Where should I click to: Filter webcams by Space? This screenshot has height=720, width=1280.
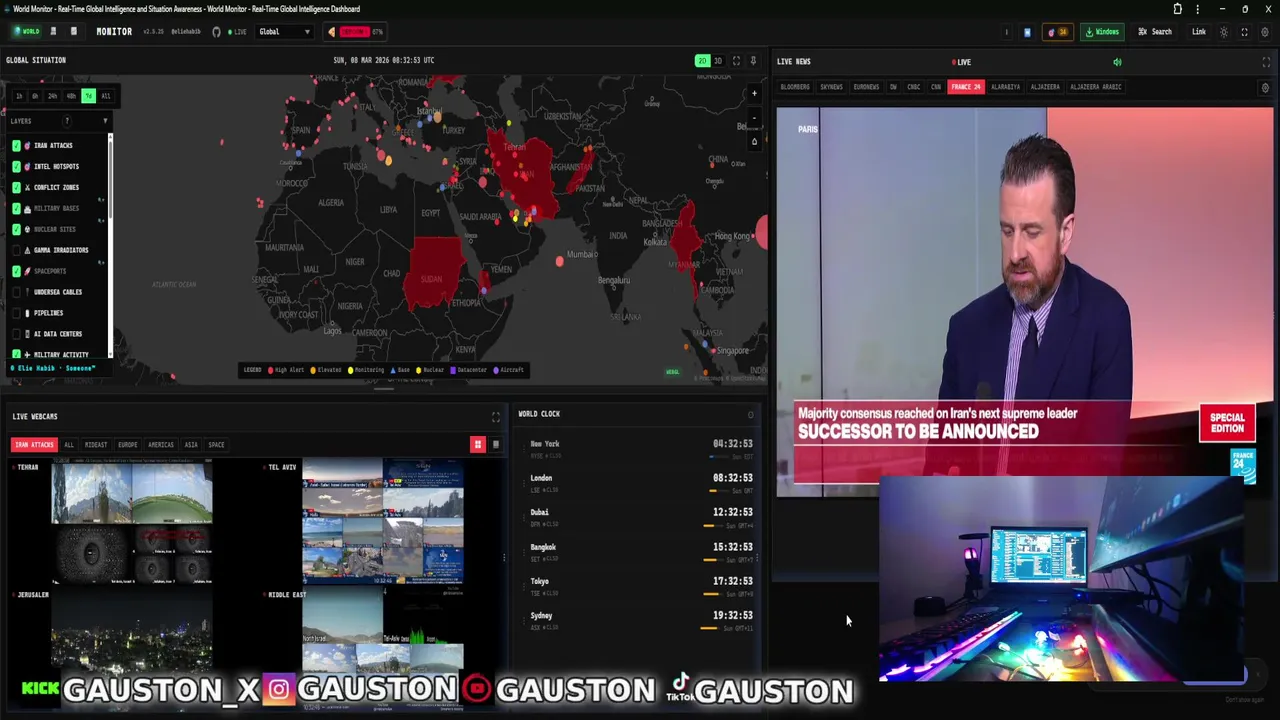tap(216, 445)
